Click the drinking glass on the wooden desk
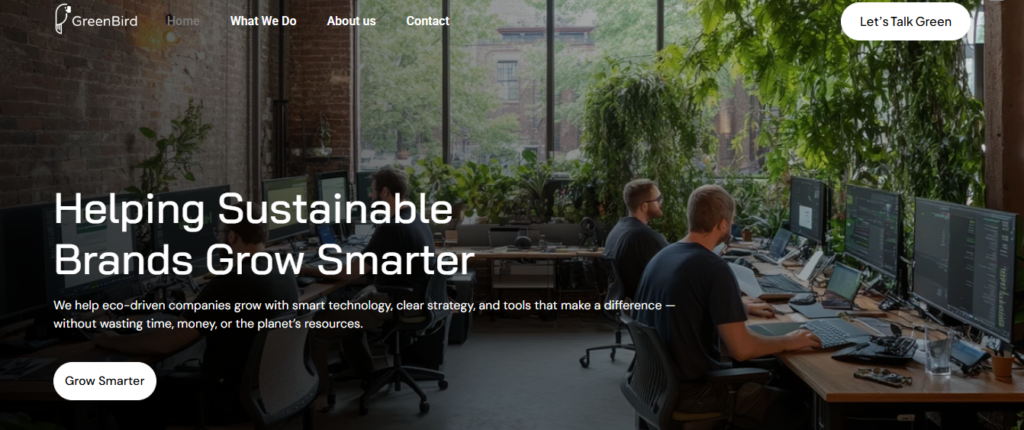This screenshot has height=430, width=1024. 938,352
